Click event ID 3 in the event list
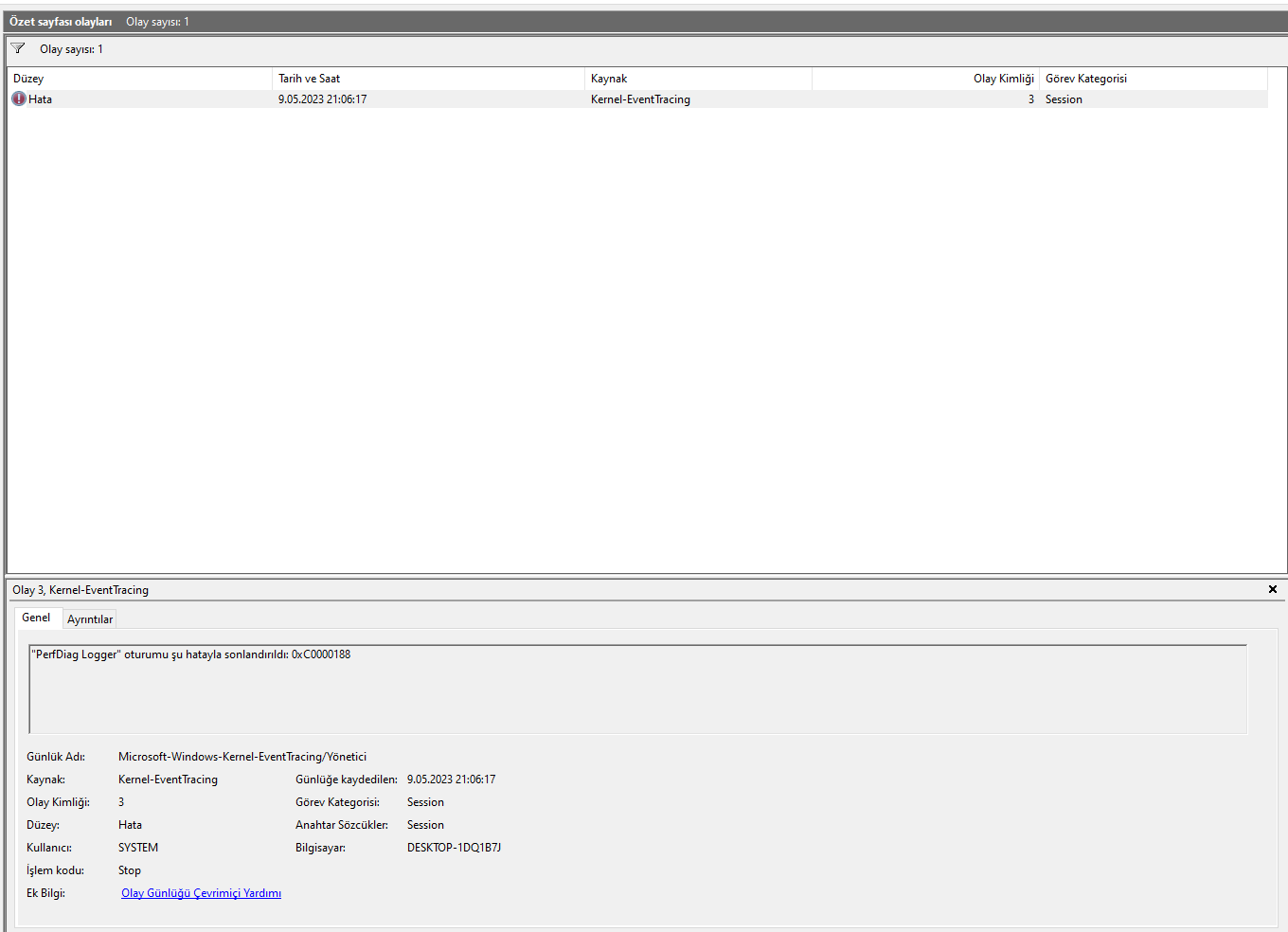This screenshot has width=1288, height=932. (x=1031, y=99)
